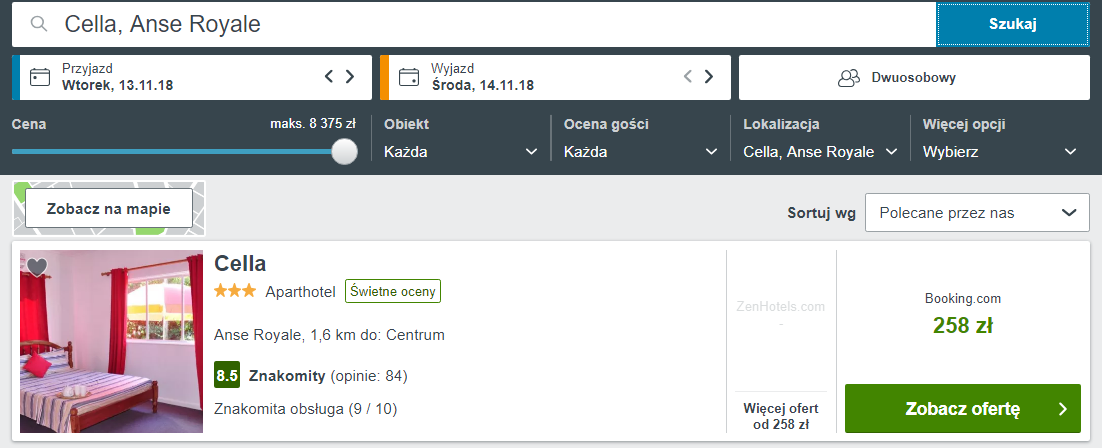
Task: Open Zobacz na mapie map view
Action: click(109, 209)
